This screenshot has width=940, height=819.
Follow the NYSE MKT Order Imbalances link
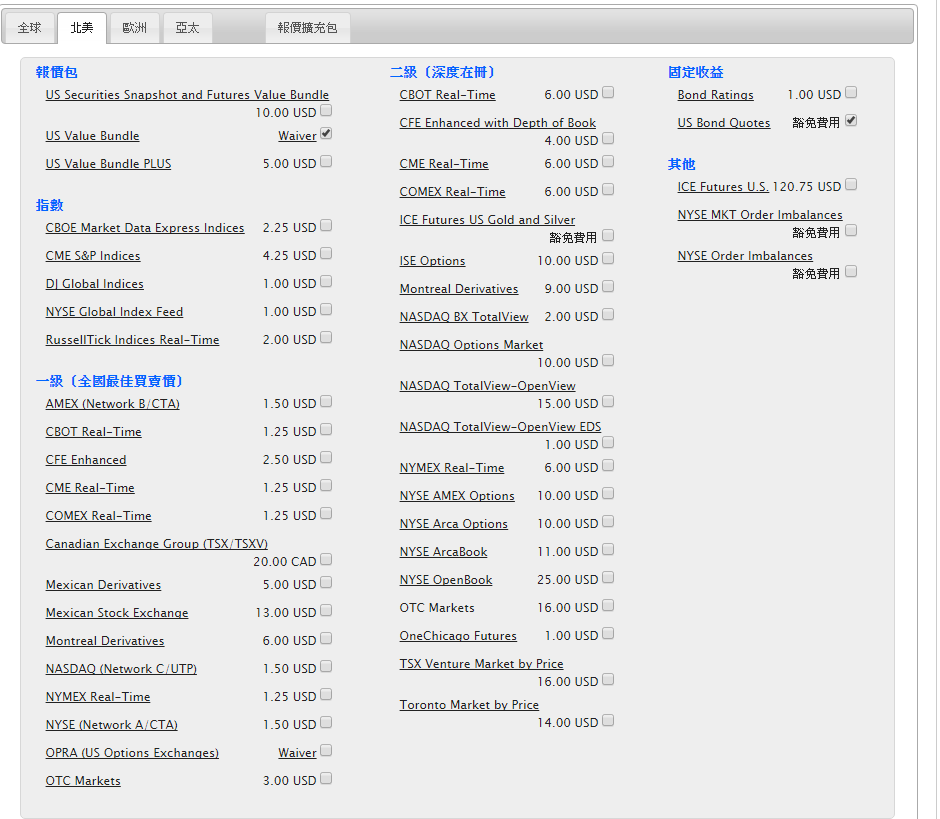[x=760, y=215]
